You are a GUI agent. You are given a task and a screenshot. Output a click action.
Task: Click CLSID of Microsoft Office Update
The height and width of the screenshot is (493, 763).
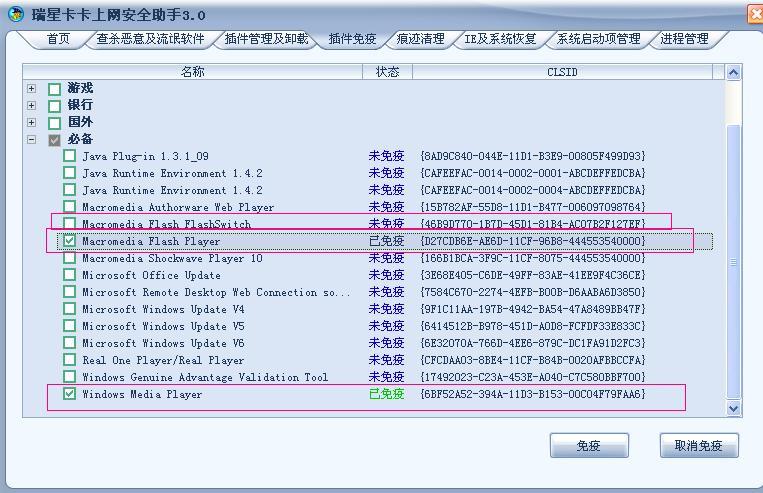tap(533, 275)
